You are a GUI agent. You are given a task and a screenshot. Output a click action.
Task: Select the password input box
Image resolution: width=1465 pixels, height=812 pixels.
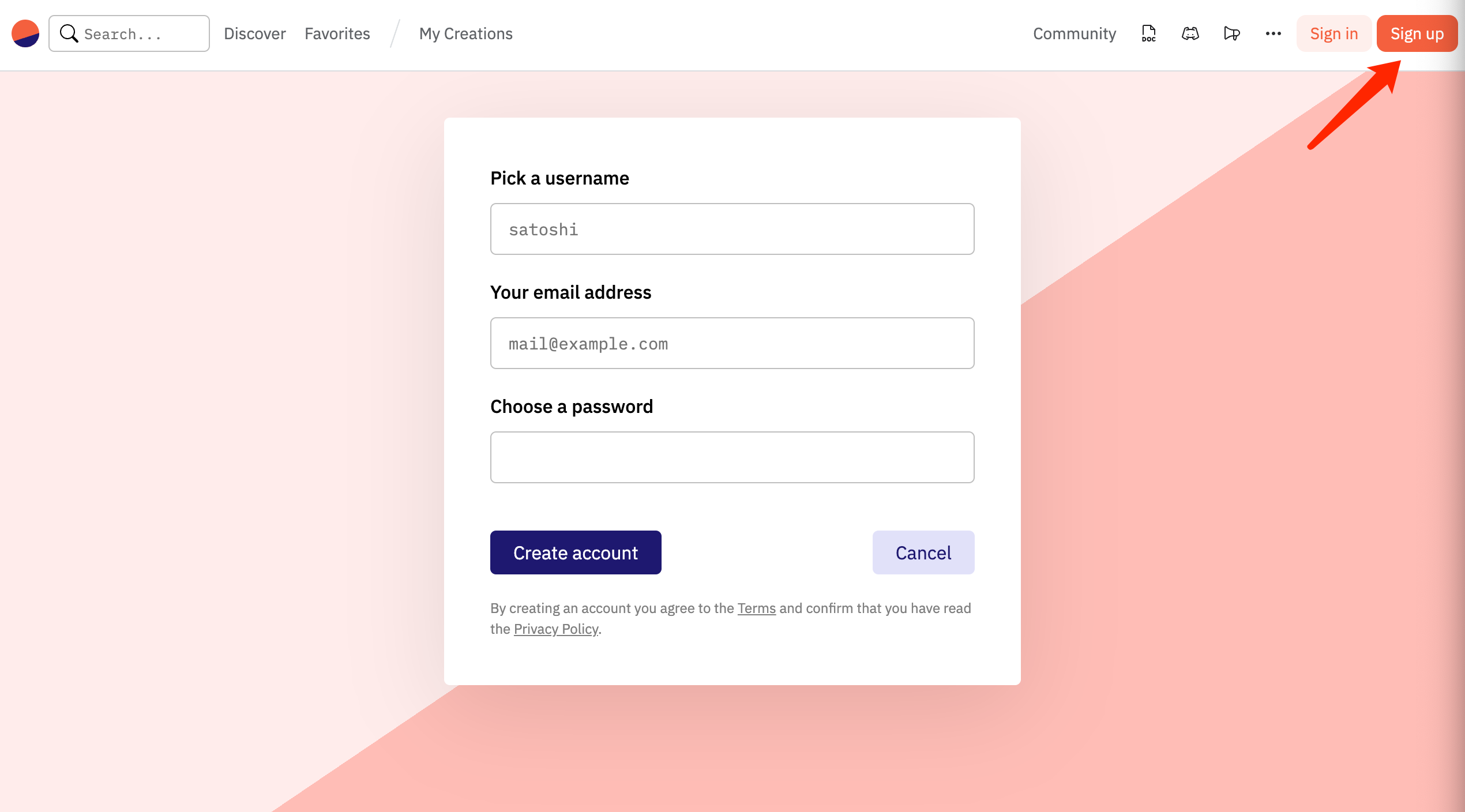(732, 457)
